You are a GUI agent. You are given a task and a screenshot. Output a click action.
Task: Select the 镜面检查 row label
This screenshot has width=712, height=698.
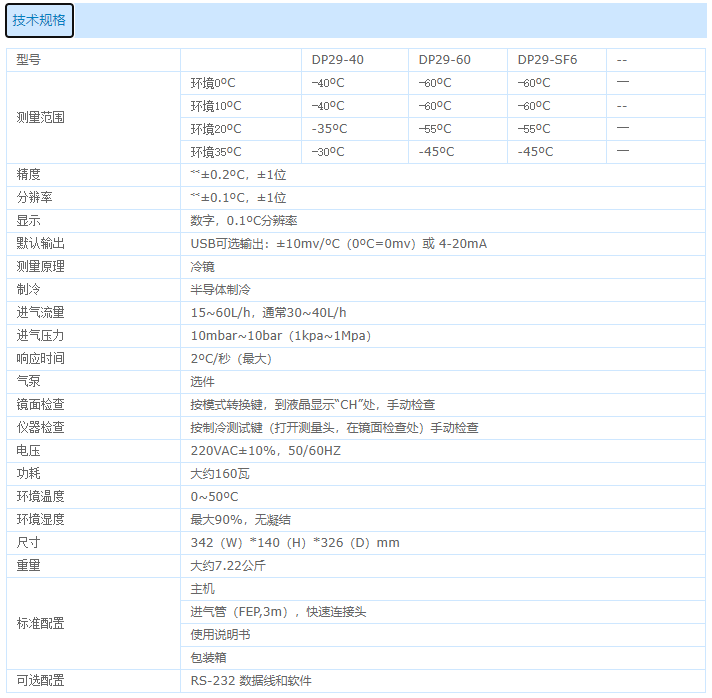point(41,405)
